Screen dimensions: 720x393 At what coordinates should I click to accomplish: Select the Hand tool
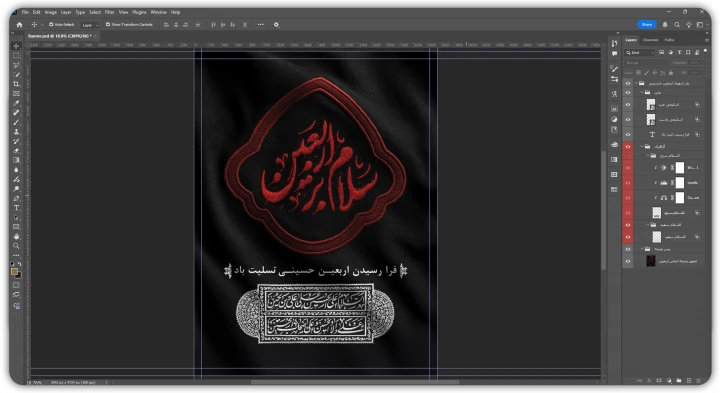pyautogui.click(x=17, y=236)
